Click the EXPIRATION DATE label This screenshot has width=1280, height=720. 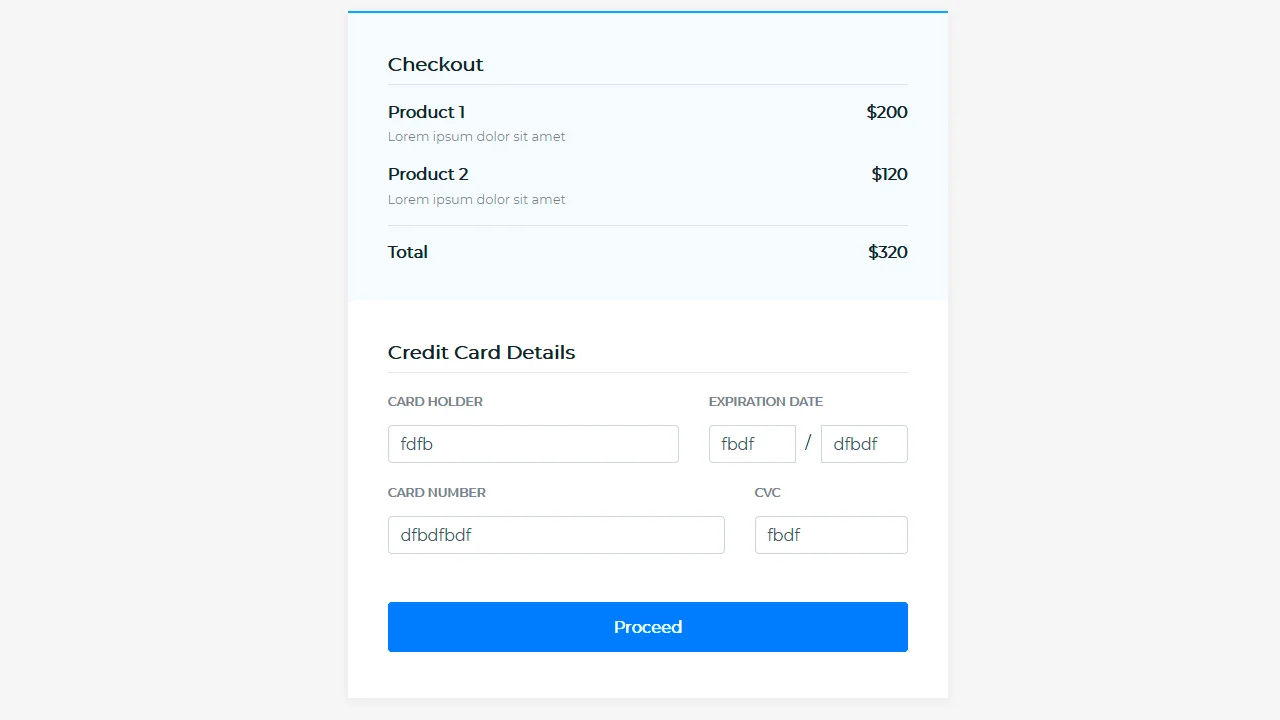[x=765, y=401]
